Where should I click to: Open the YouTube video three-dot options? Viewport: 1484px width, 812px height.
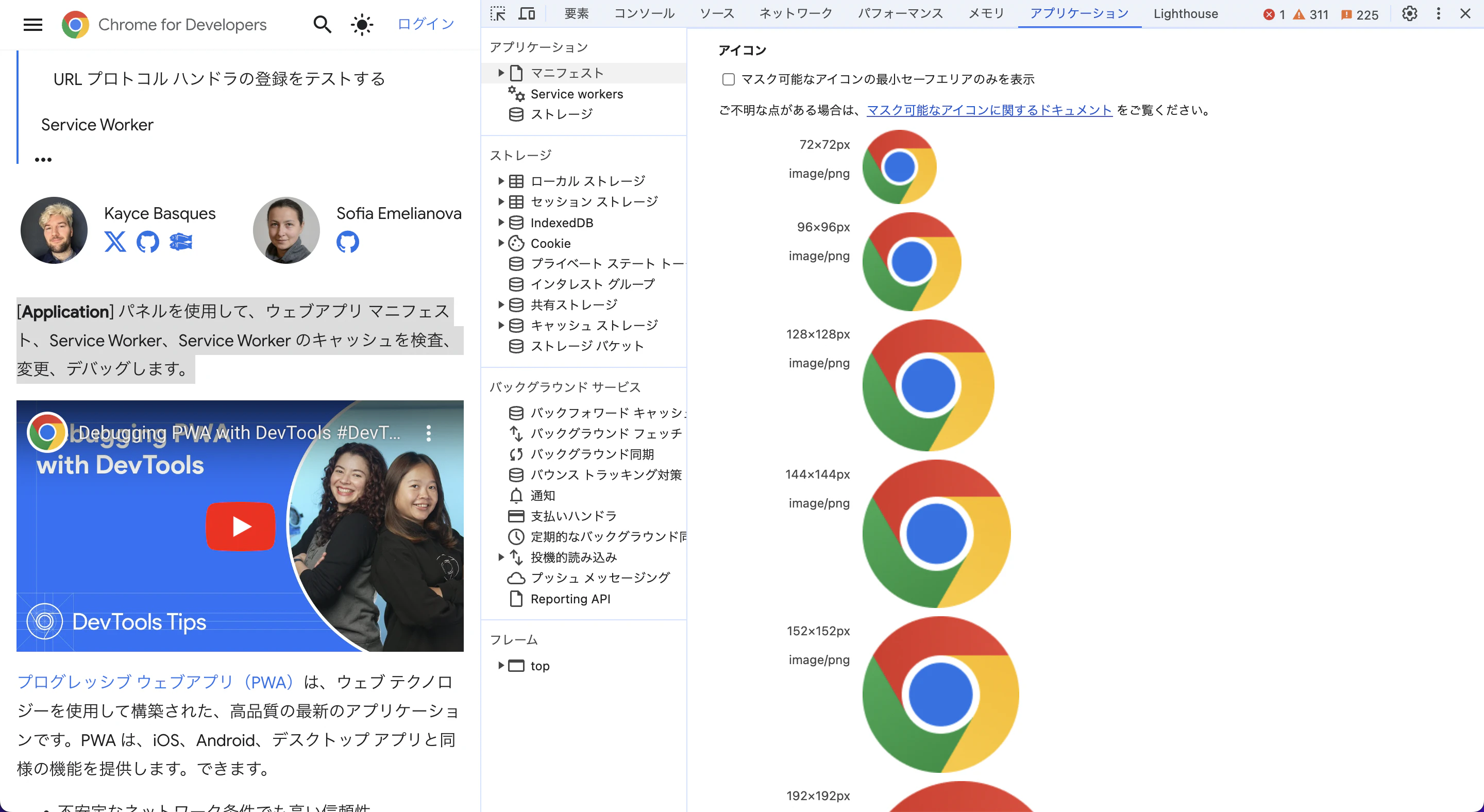coord(429,433)
